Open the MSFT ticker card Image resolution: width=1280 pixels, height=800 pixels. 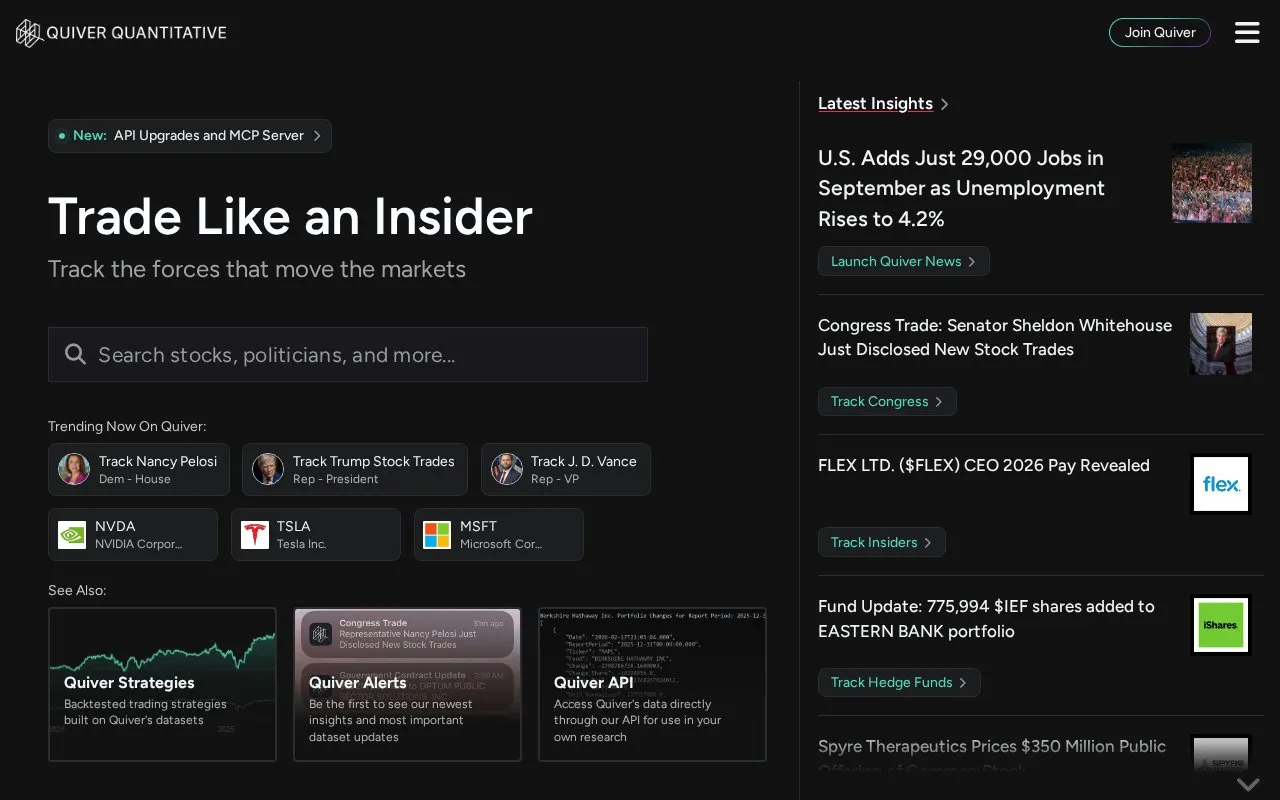(499, 535)
